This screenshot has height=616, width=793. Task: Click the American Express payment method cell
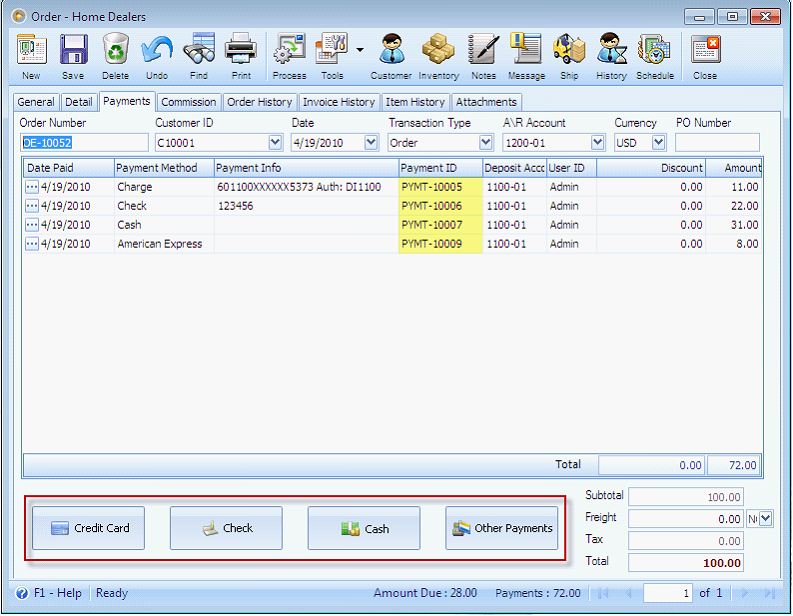(x=164, y=244)
